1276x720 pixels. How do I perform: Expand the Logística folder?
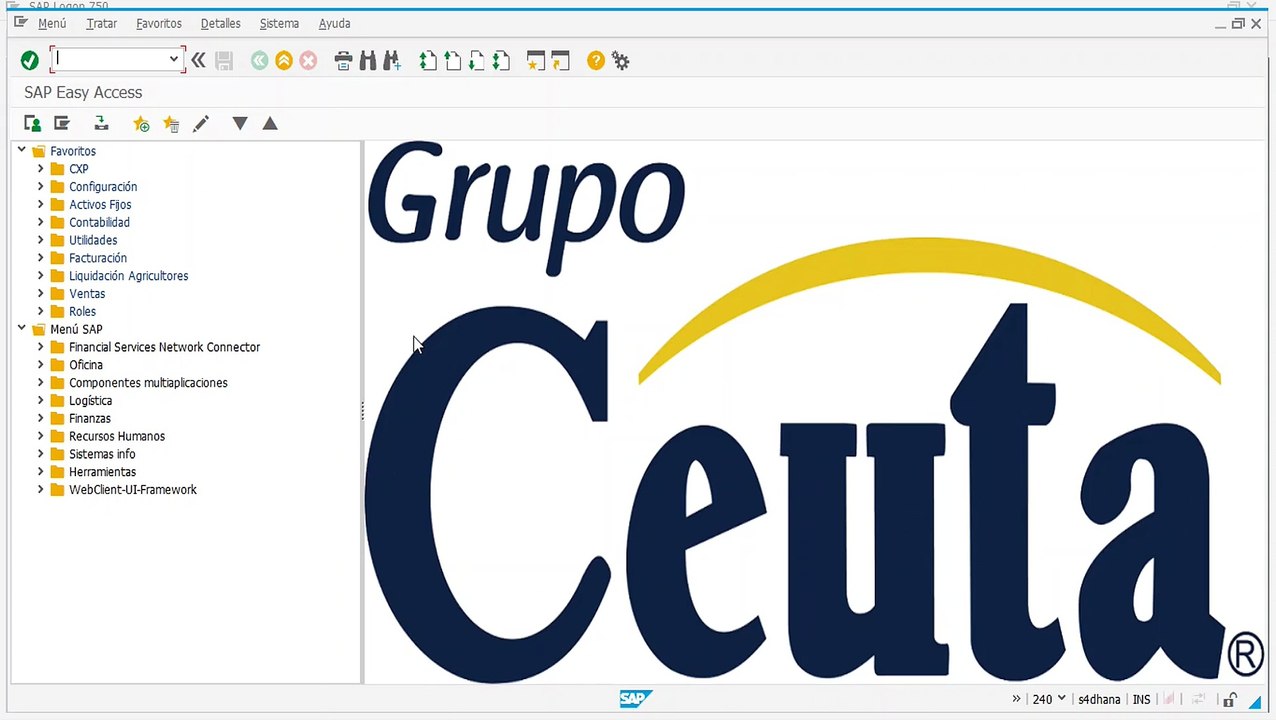tap(41, 400)
